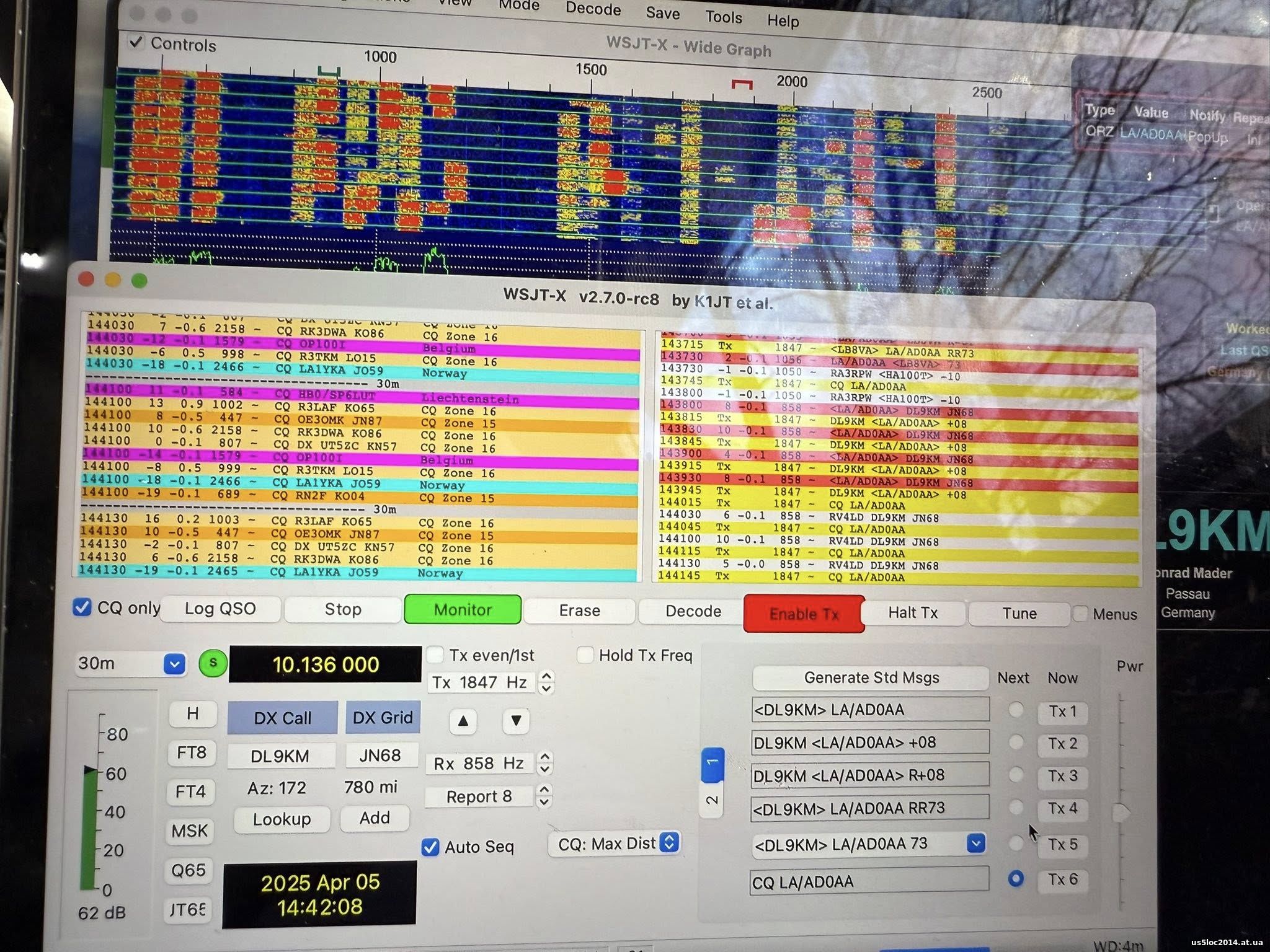The height and width of the screenshot is (952, 1270).
Task: Click the green S sync indicator
Action: (213, 663)
